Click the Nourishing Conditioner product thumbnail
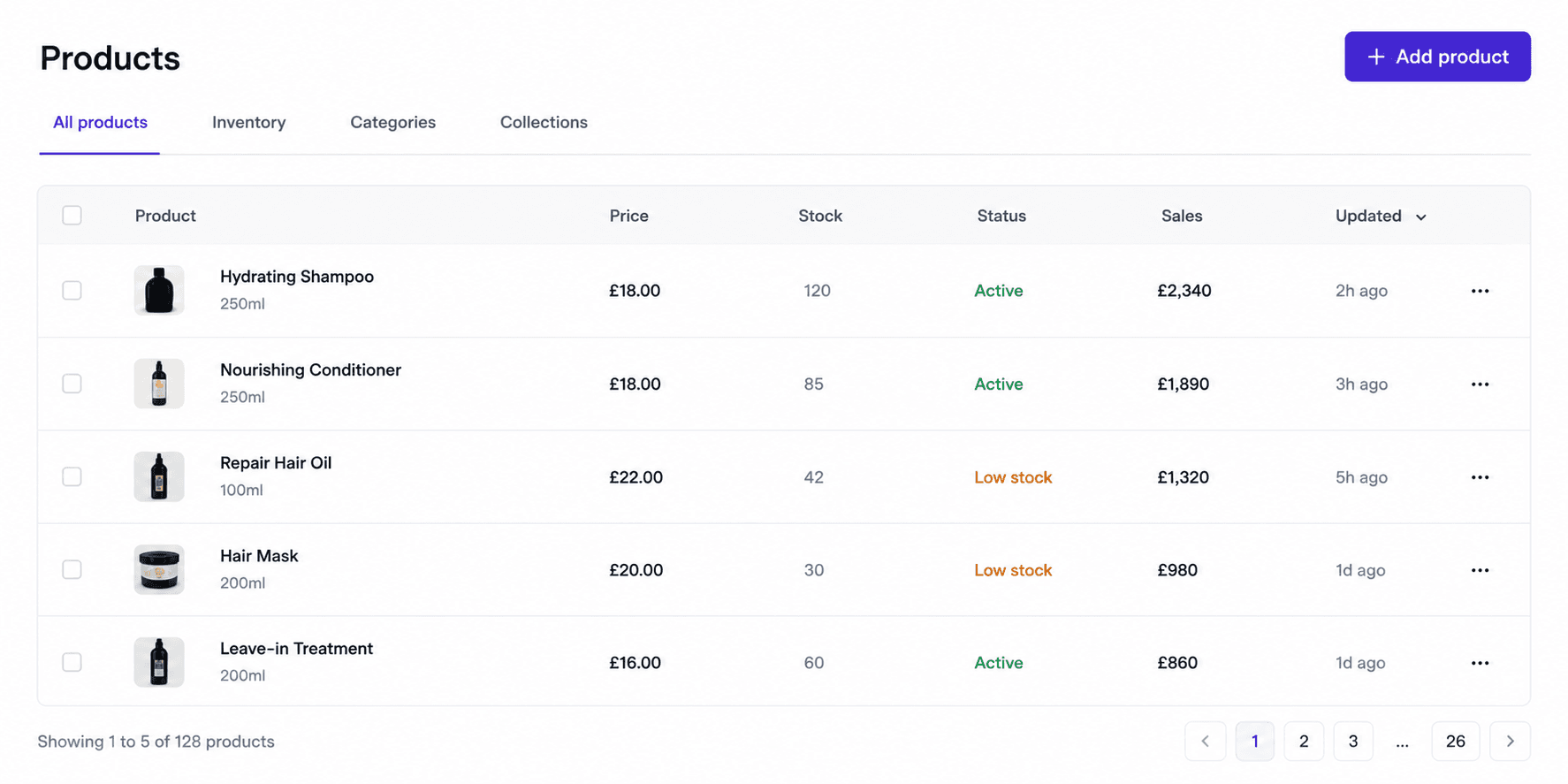The image size is (1568, 784). click(159, 384)
